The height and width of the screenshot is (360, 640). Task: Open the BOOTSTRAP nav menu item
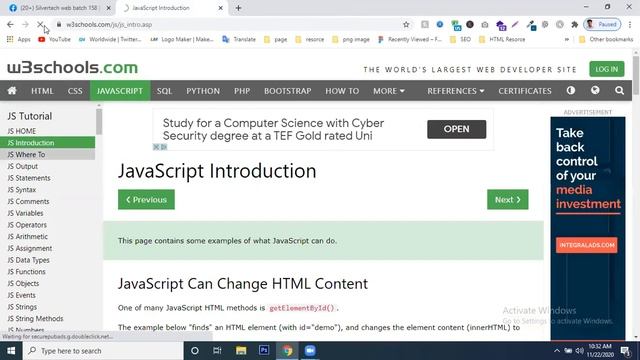287,91
